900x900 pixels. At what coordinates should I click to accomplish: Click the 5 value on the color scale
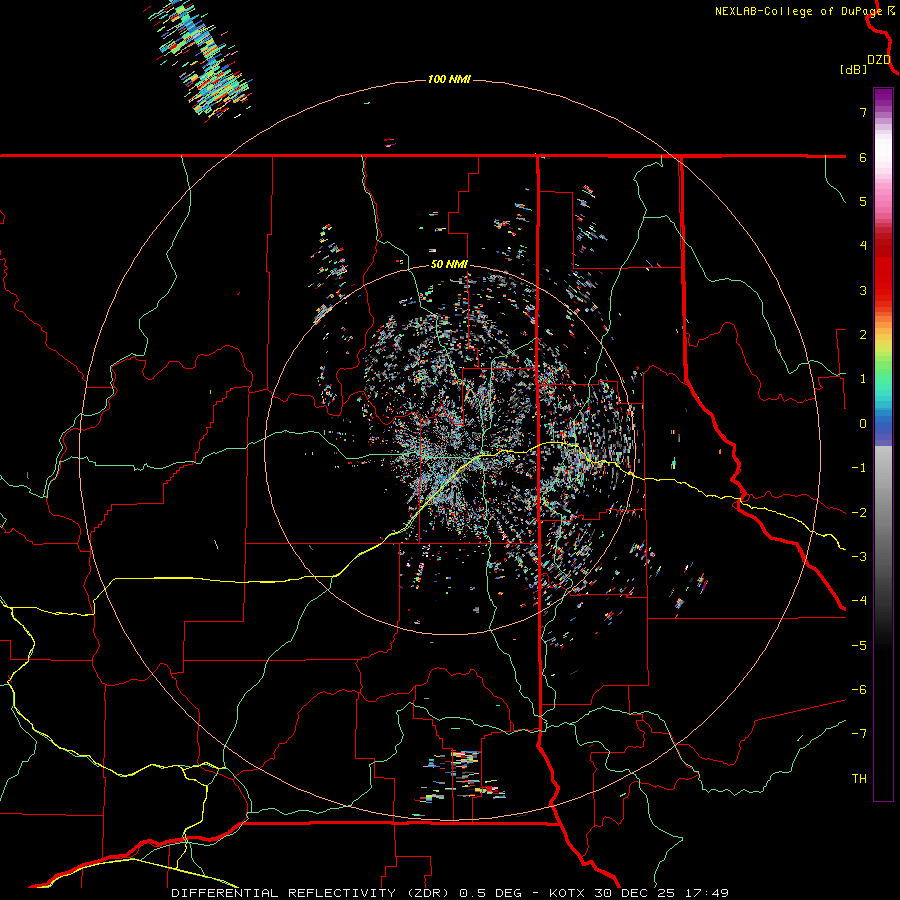(863, 201)
